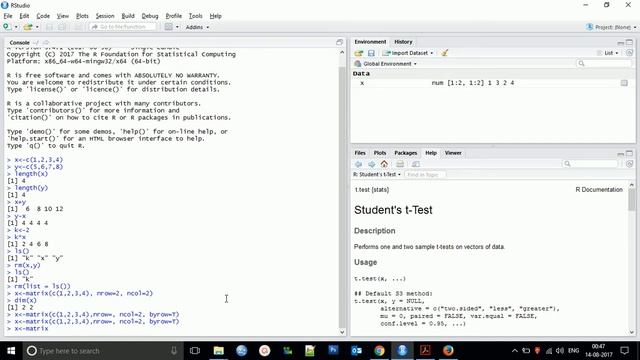Click the clear workspace broom icon

[444, 53]
